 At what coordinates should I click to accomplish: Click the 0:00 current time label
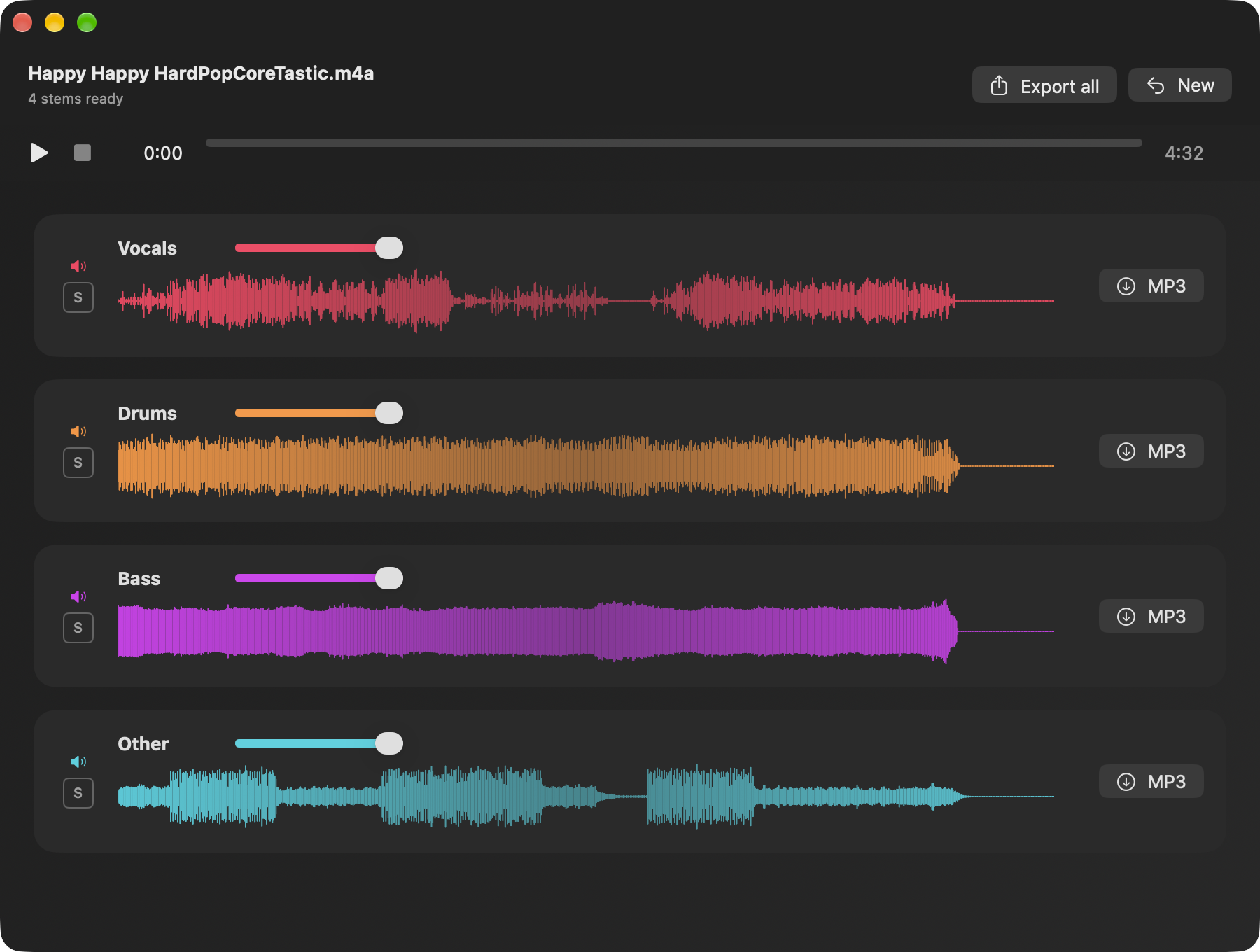pos(163,153)
